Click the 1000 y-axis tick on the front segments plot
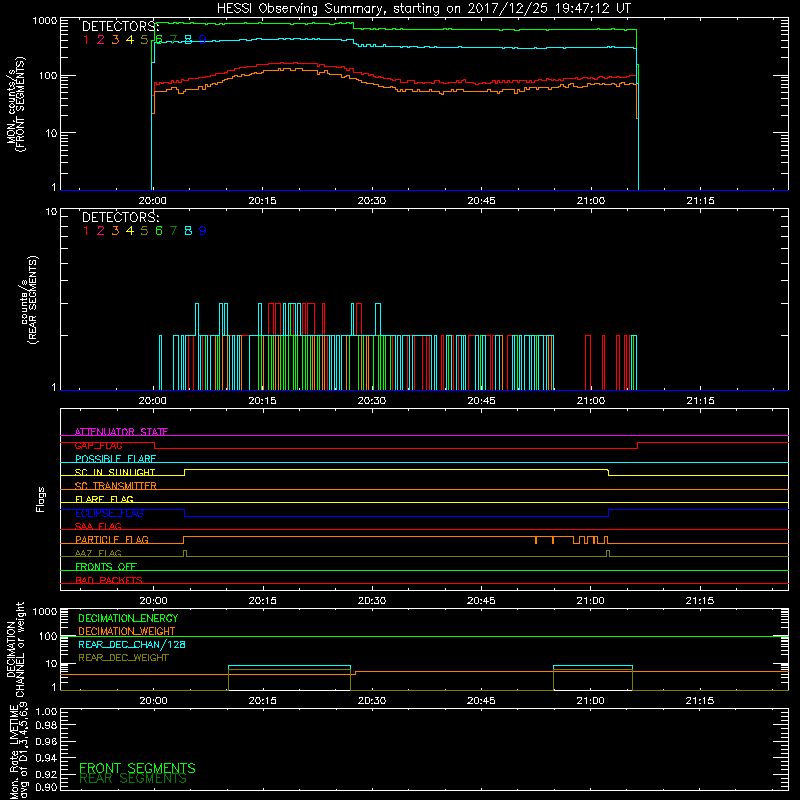This screenshot has width=800, height=800. point(45,20)
